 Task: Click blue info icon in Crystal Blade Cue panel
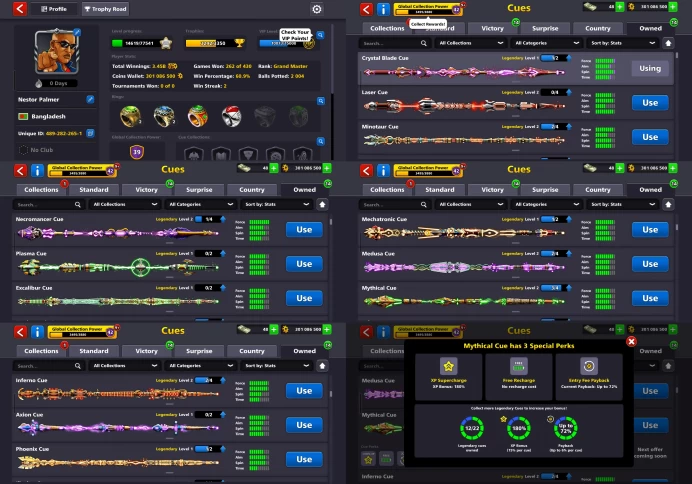pos(384,9)
